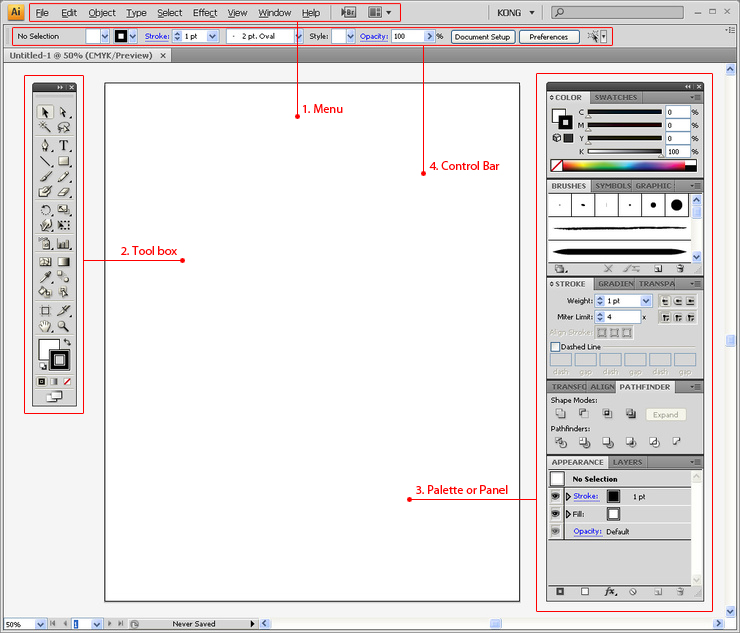Open the Effect menu
The image size is (740, 633).
(204, 13)
